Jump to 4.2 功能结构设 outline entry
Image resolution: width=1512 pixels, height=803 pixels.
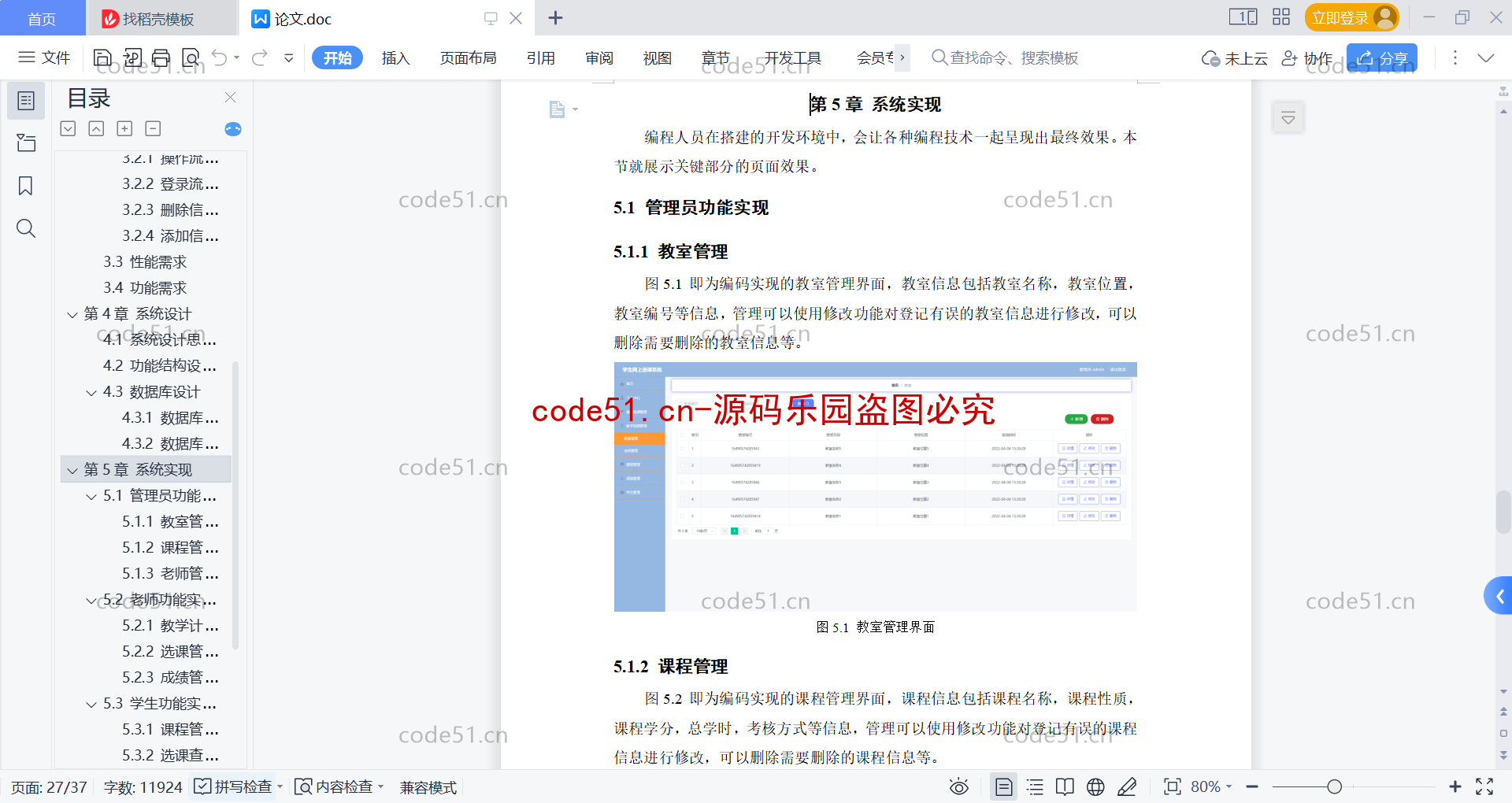[160, 366]
